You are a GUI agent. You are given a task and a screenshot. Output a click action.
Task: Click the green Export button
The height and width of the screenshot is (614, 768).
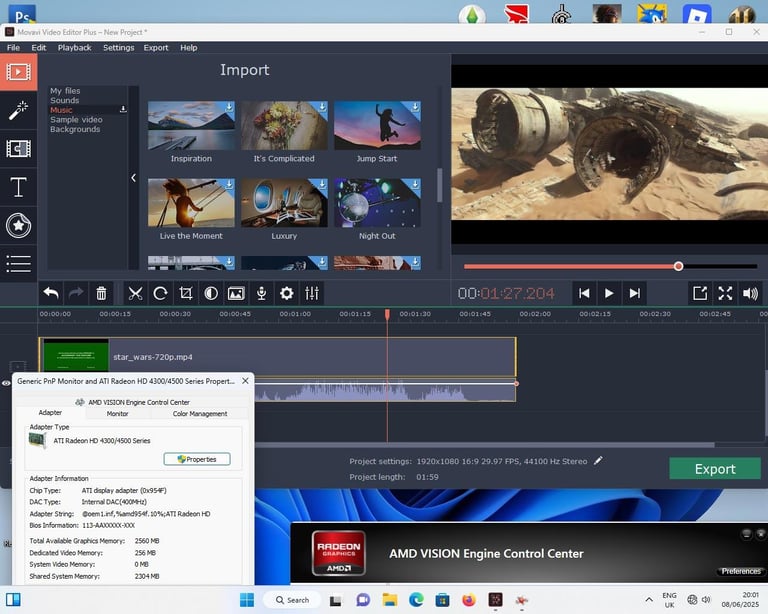715,469
